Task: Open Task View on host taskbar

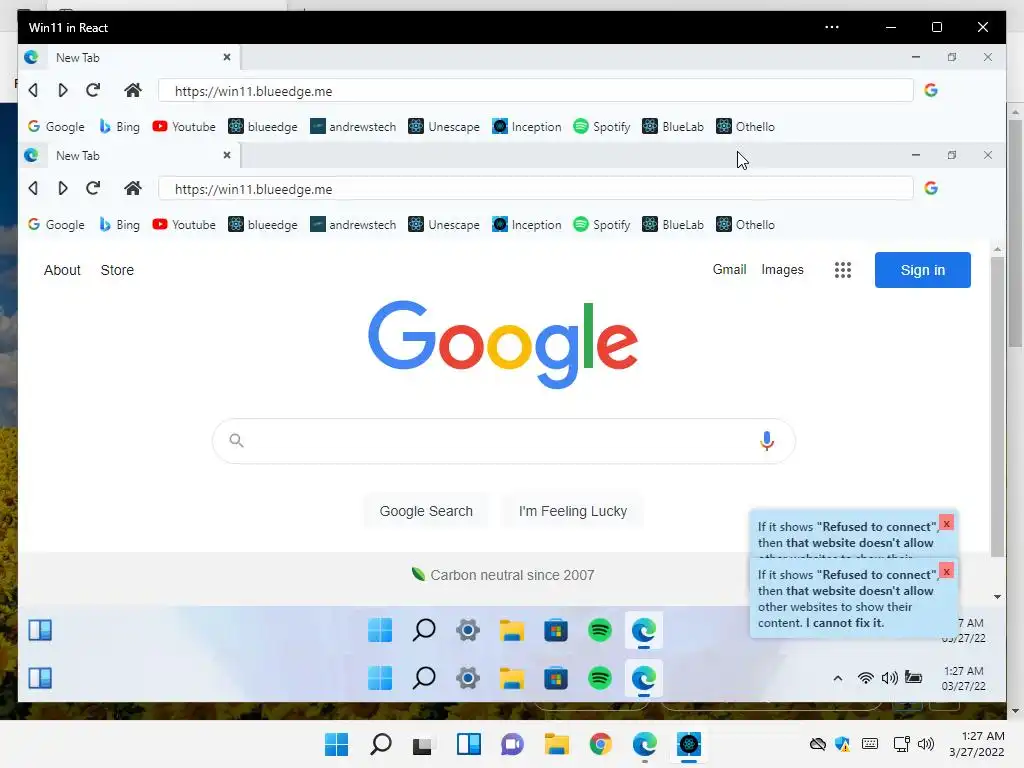Action: (x=423, y=744)
